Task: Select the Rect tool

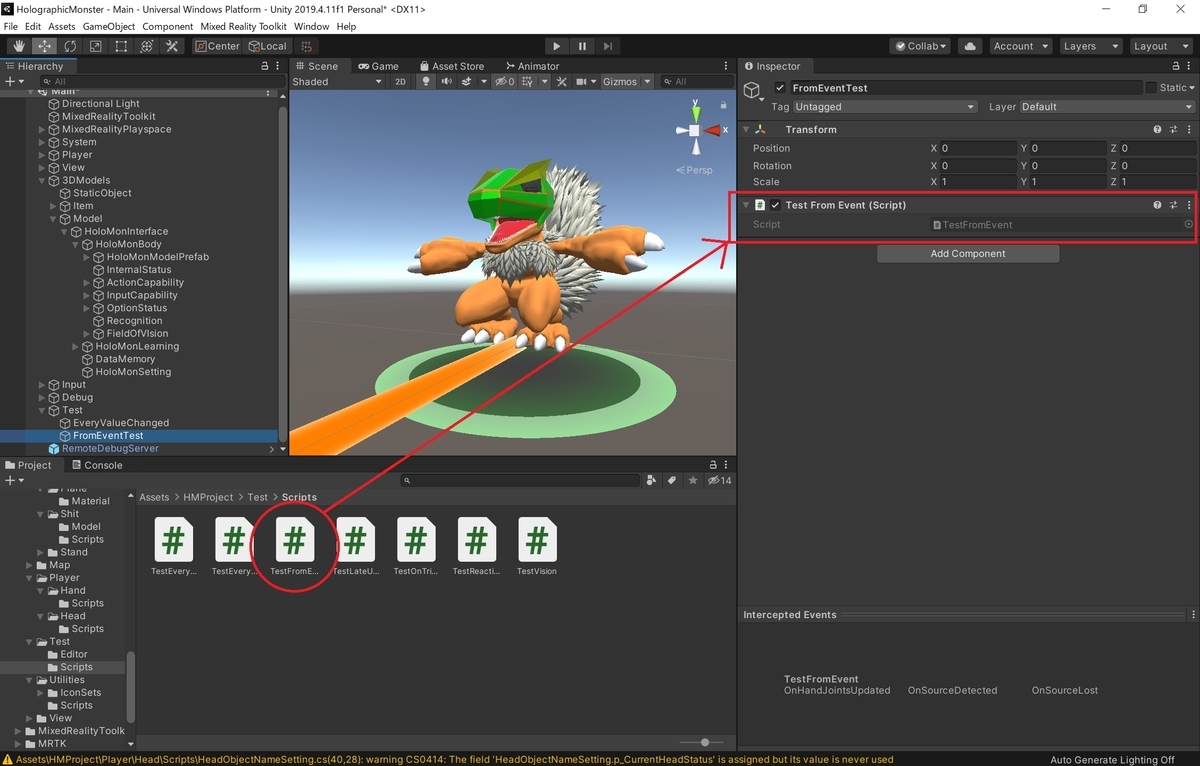Action: [x=121, y=46]
